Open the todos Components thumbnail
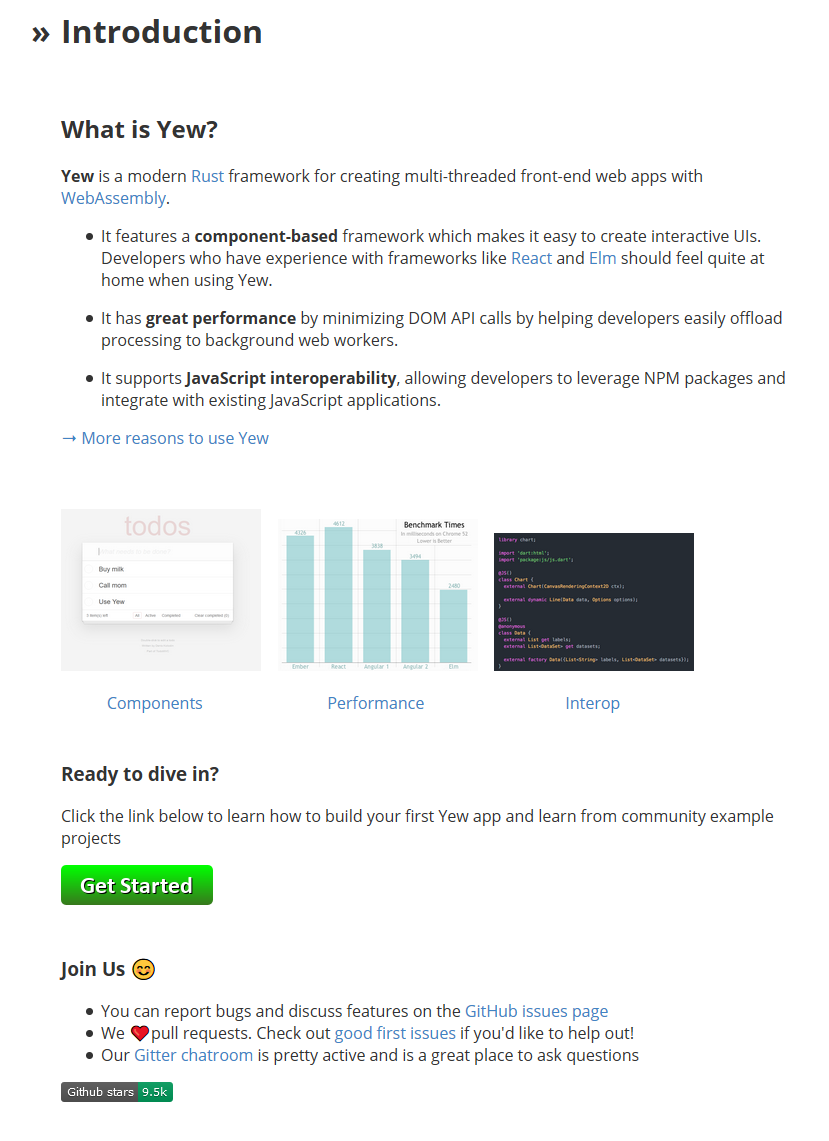 161,589
